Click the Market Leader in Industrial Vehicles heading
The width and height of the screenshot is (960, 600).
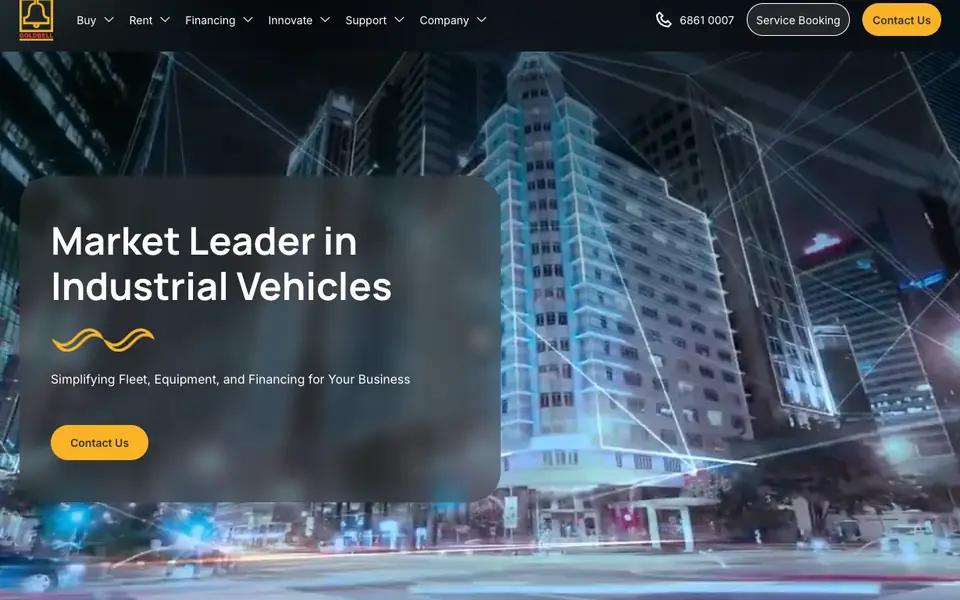coord(221,264)
